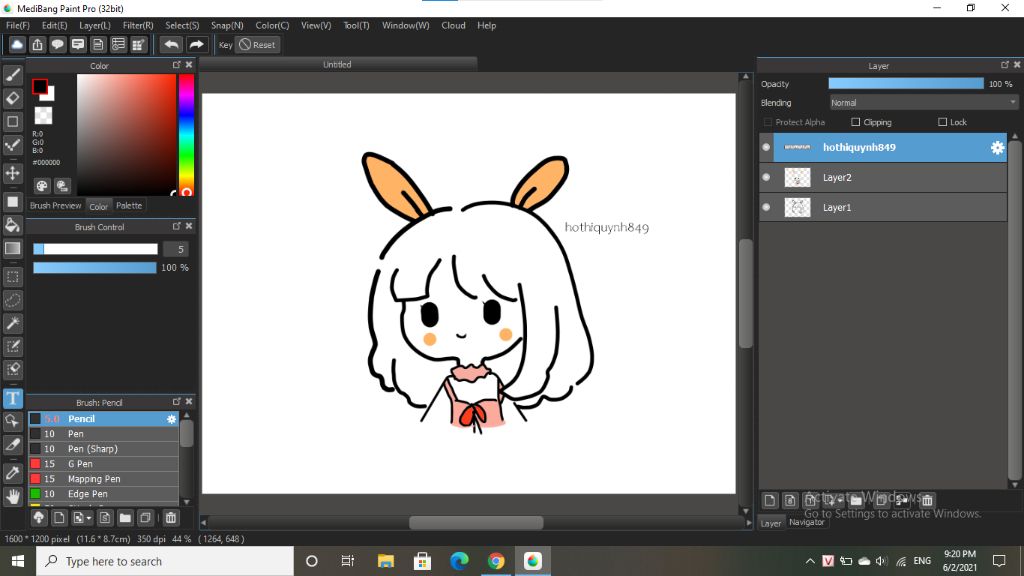Open settings gear for the hothiquynh849 layer
Image resolution: width=1024 pixels, height=576 pixels.
pyautogui.click(x=997, y=148)
